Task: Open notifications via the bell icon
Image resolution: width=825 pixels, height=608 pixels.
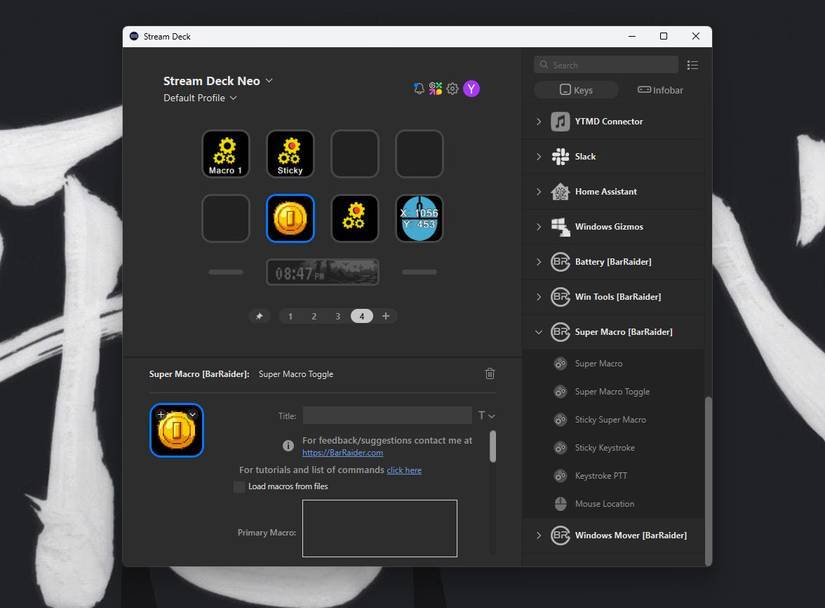Action: 418,88
